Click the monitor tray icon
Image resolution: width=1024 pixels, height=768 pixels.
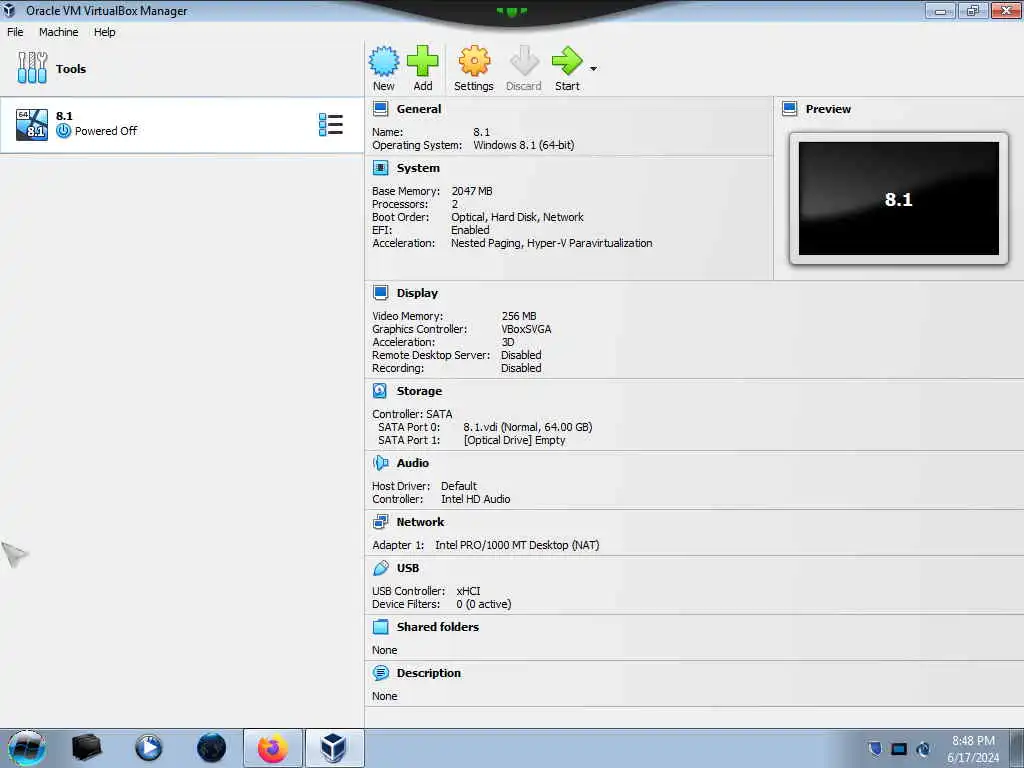[x=899, y=749]
